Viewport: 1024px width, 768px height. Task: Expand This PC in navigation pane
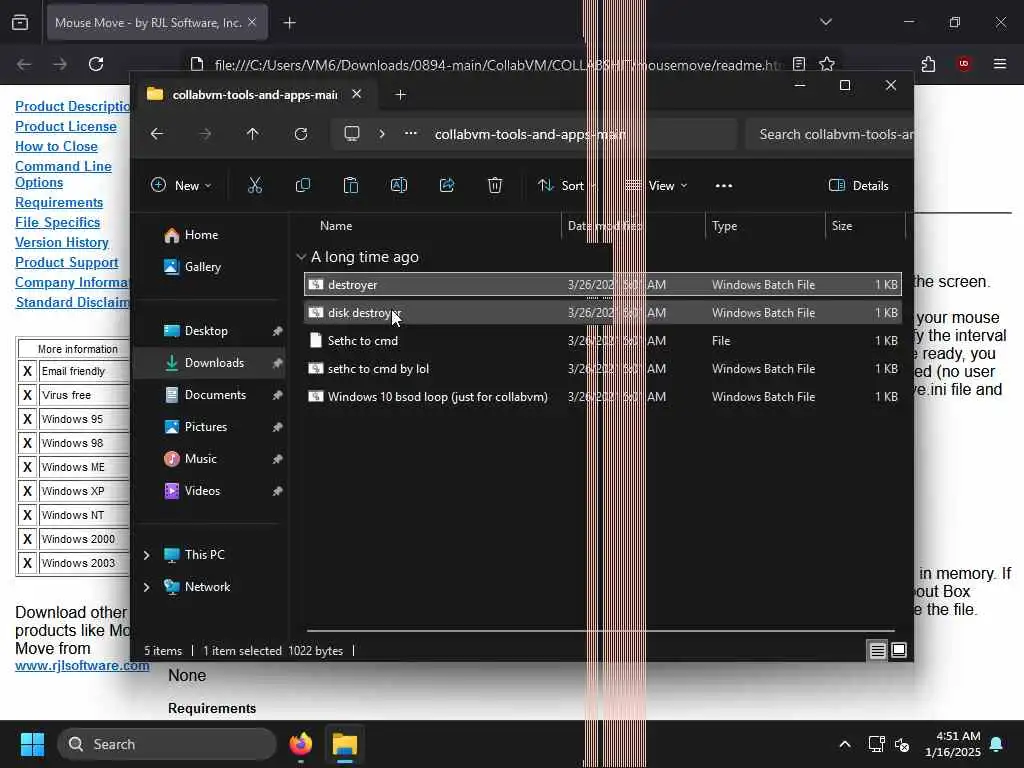146,555
